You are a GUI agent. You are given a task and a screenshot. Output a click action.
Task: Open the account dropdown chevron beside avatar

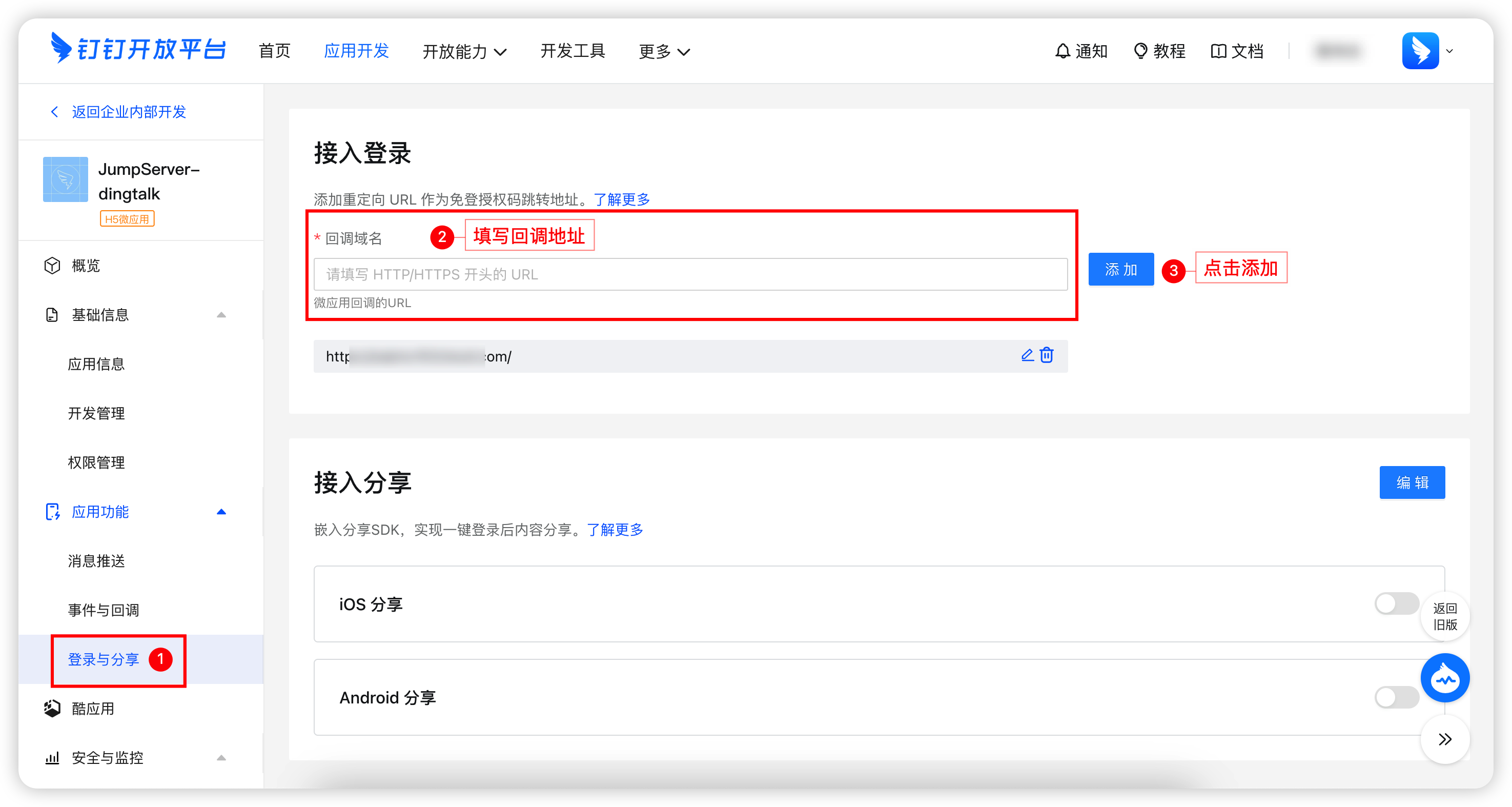[x=1449, y=51]
